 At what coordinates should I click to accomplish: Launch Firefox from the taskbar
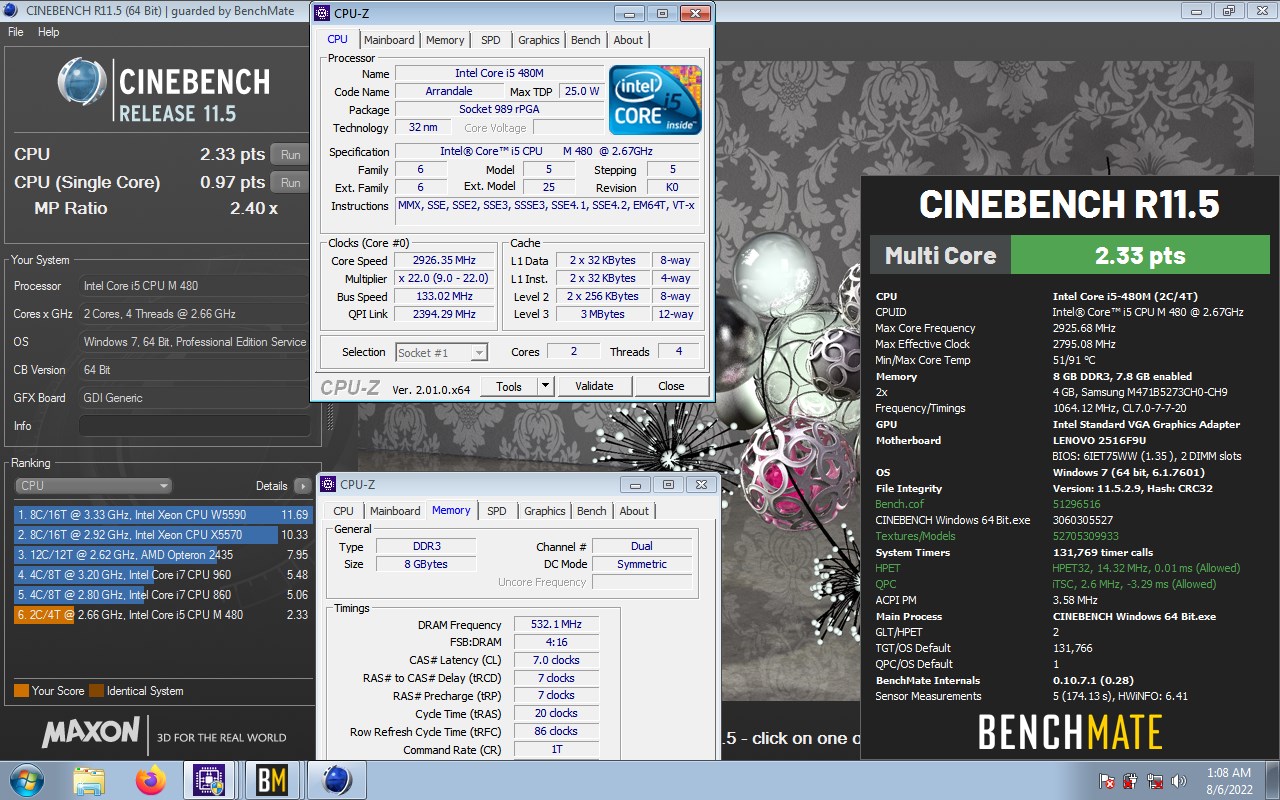(x=151, y=780)
